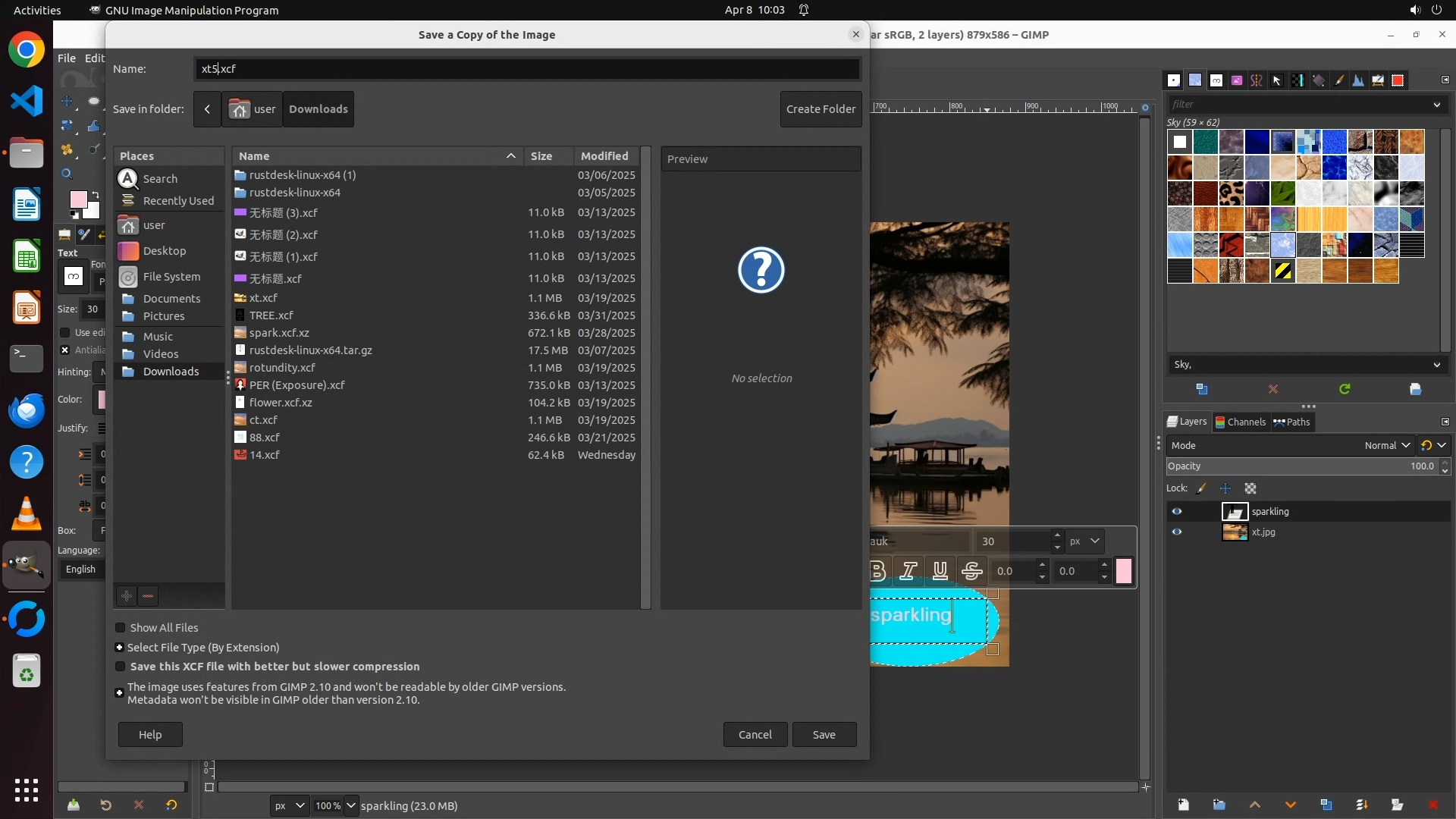Open the text size px unit dropdown
1456x819 pixels.
(1085, 541)
